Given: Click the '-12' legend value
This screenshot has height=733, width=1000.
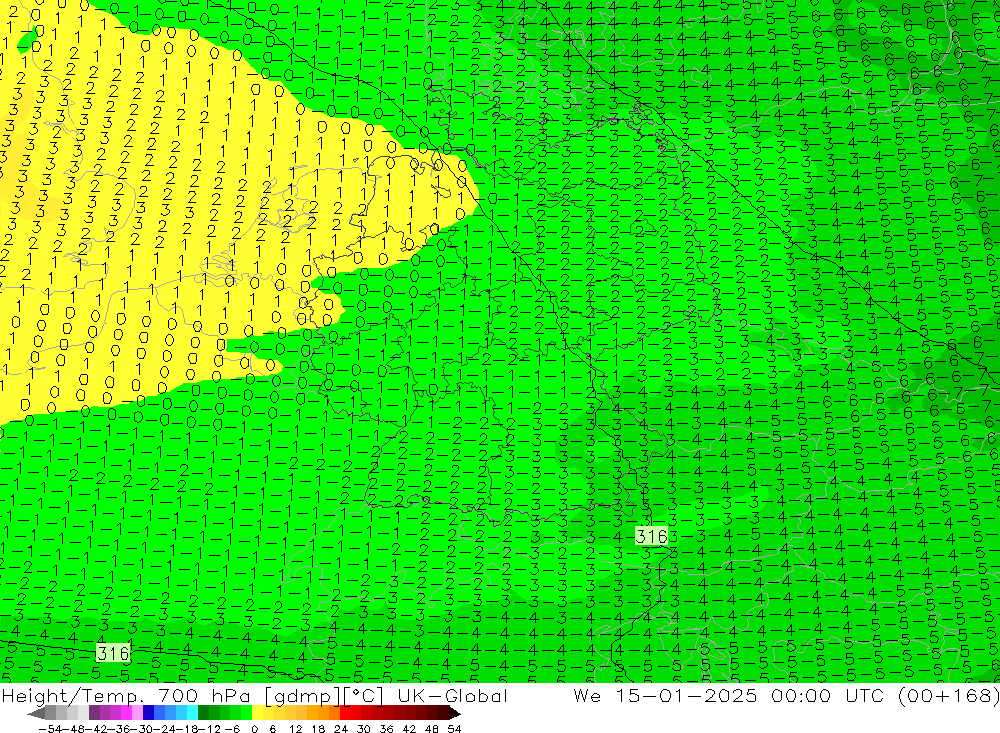Looking at the screenshot, I should pos(210,729).
